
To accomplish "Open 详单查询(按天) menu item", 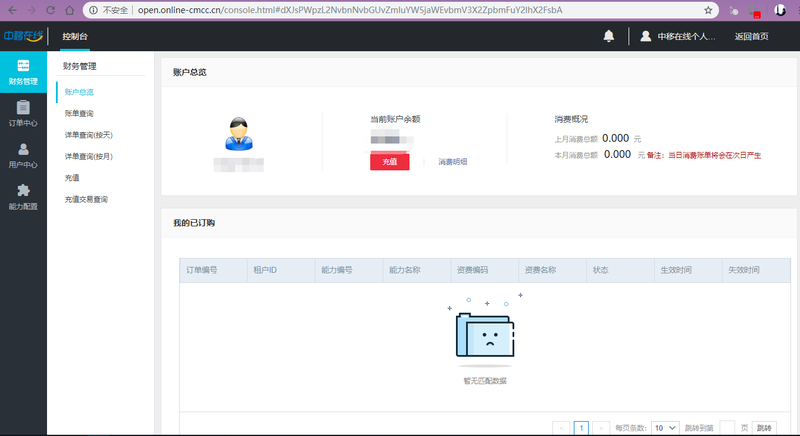I will pos(88,135).
